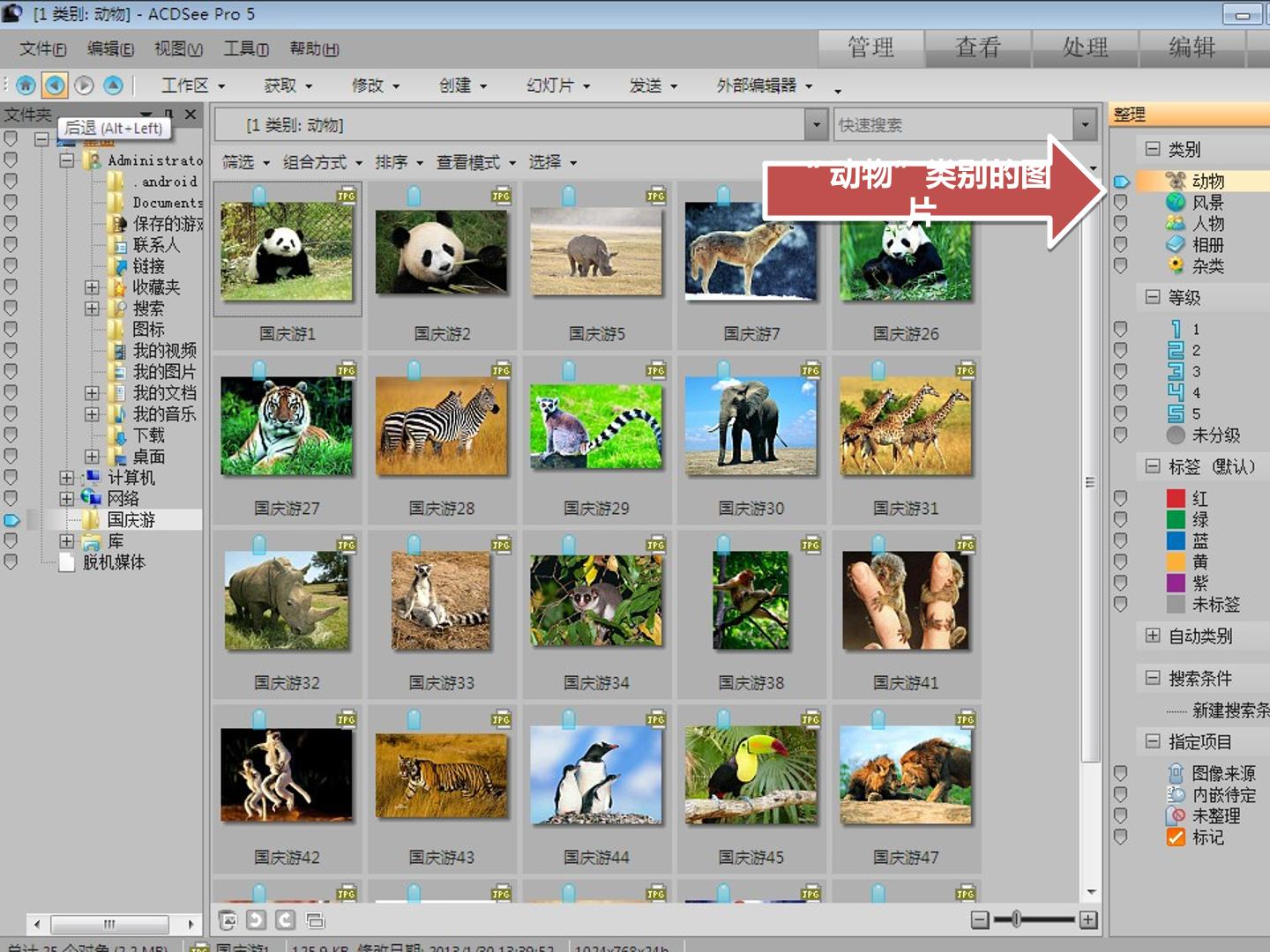Screen dimensions: 1270x952
Task: Toggle the marker beside 未标签
Action: click(1120, 604)
